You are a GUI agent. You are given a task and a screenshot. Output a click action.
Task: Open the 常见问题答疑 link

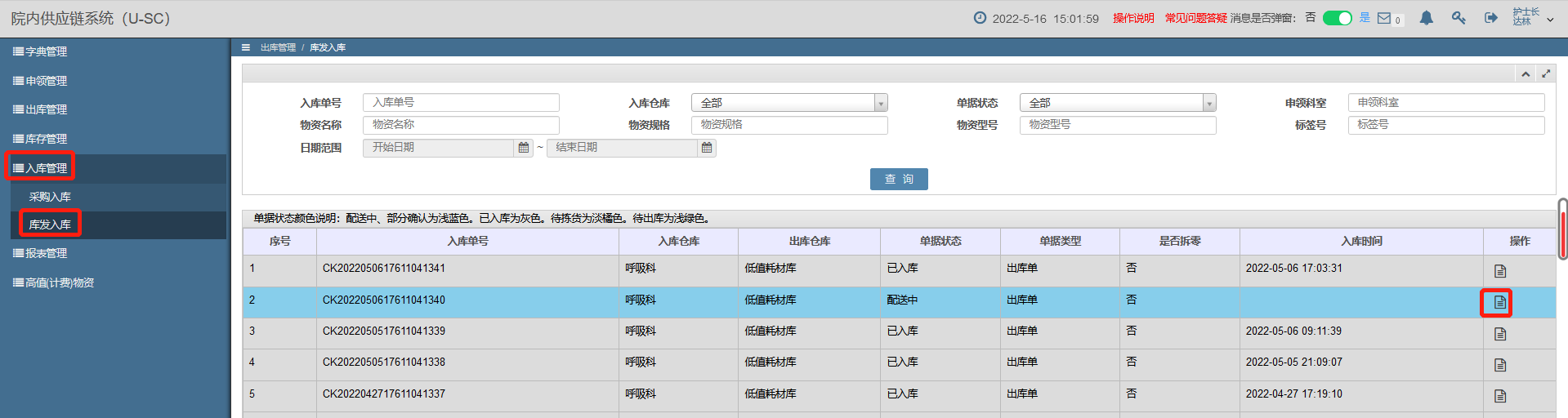[x=1195, y=18]
